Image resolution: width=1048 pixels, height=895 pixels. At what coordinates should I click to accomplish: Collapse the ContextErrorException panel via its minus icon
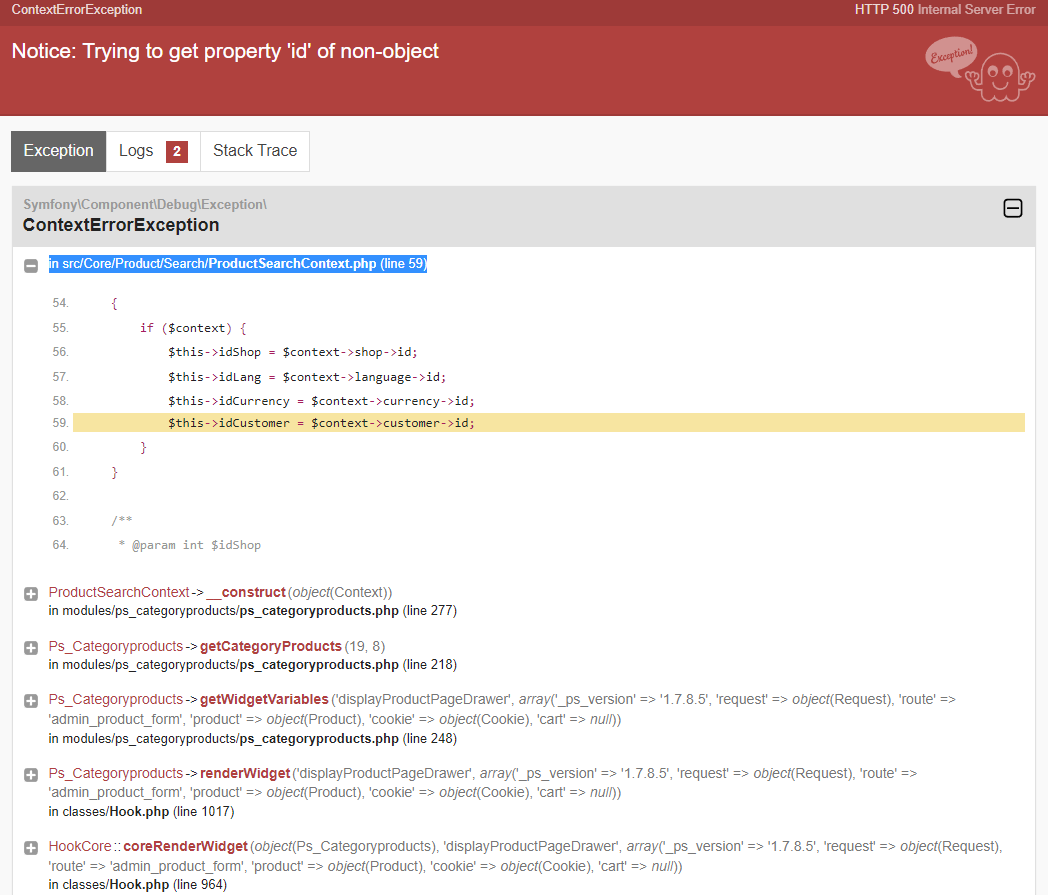click(1013, 209)
